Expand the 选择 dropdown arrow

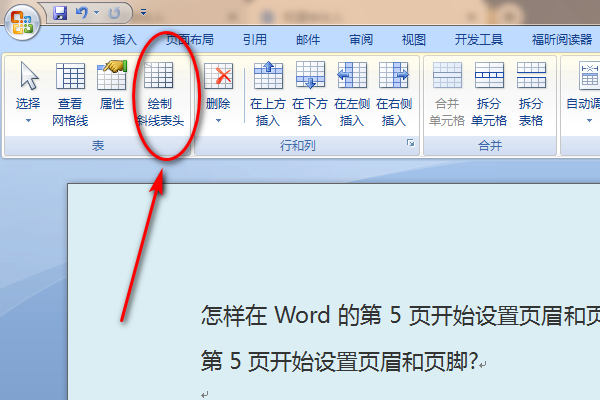(x=28, y=121)
